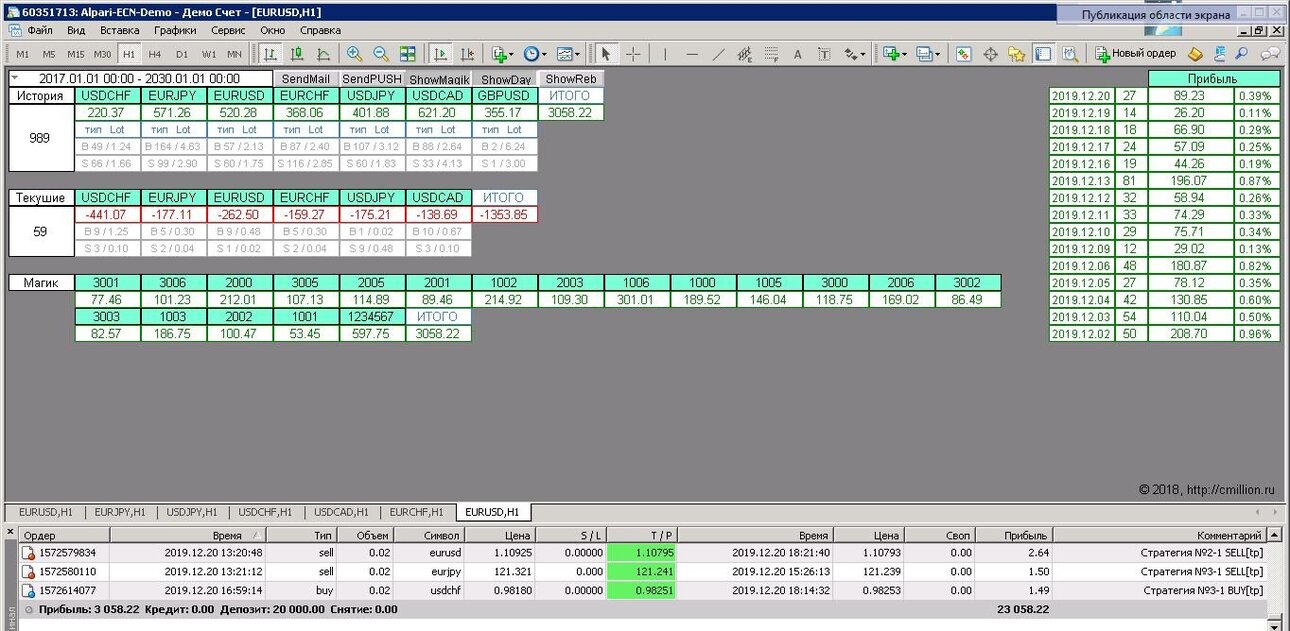Tile chart windows with grid icon
Image resolution: width=1290 pixels, height=631 pixels.
click(x=408, y=54)
